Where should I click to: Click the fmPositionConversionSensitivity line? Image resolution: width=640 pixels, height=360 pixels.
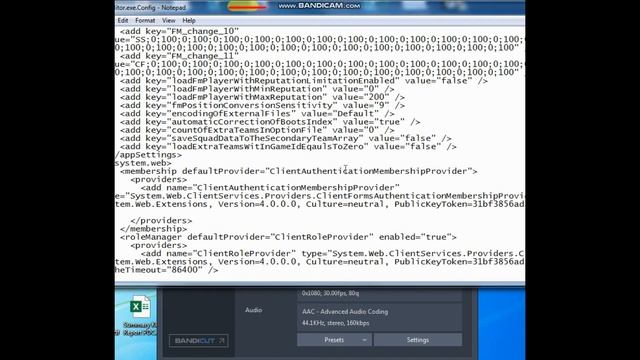(x=262, y=105)
